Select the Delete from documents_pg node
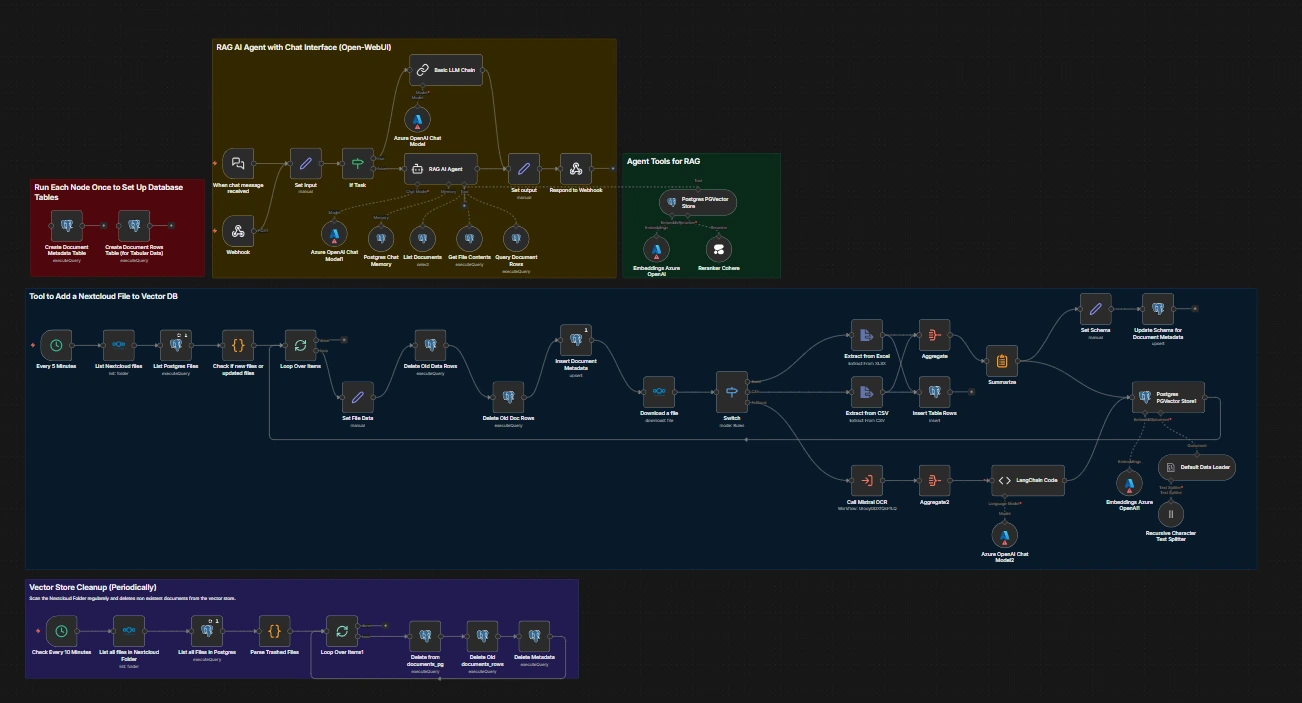1302x703 pixels. pyautogui.click(x=425, y=636)
